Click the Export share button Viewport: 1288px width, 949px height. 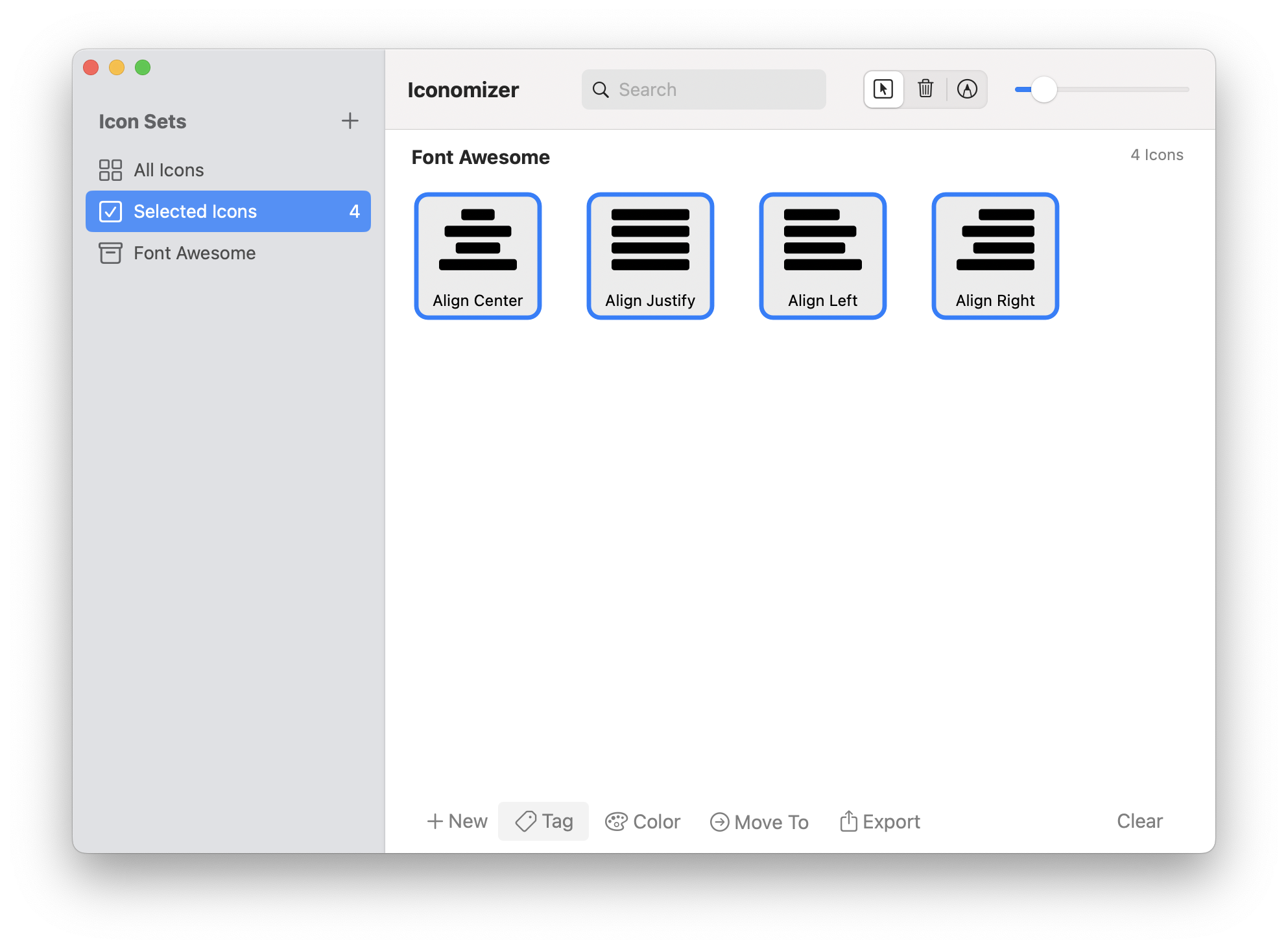pos(880,821)
